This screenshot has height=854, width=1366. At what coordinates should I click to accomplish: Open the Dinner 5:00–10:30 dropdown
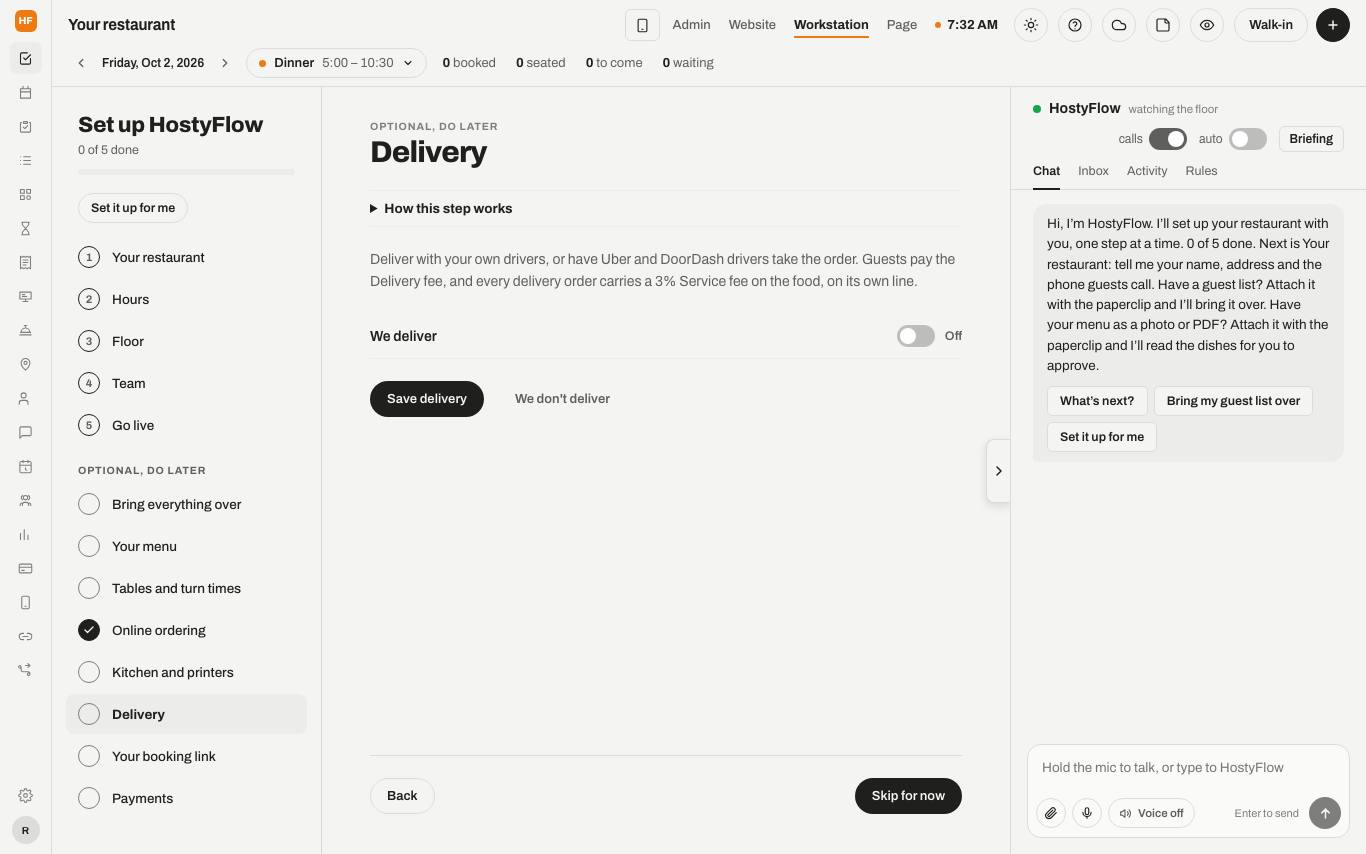pos(336,63)
